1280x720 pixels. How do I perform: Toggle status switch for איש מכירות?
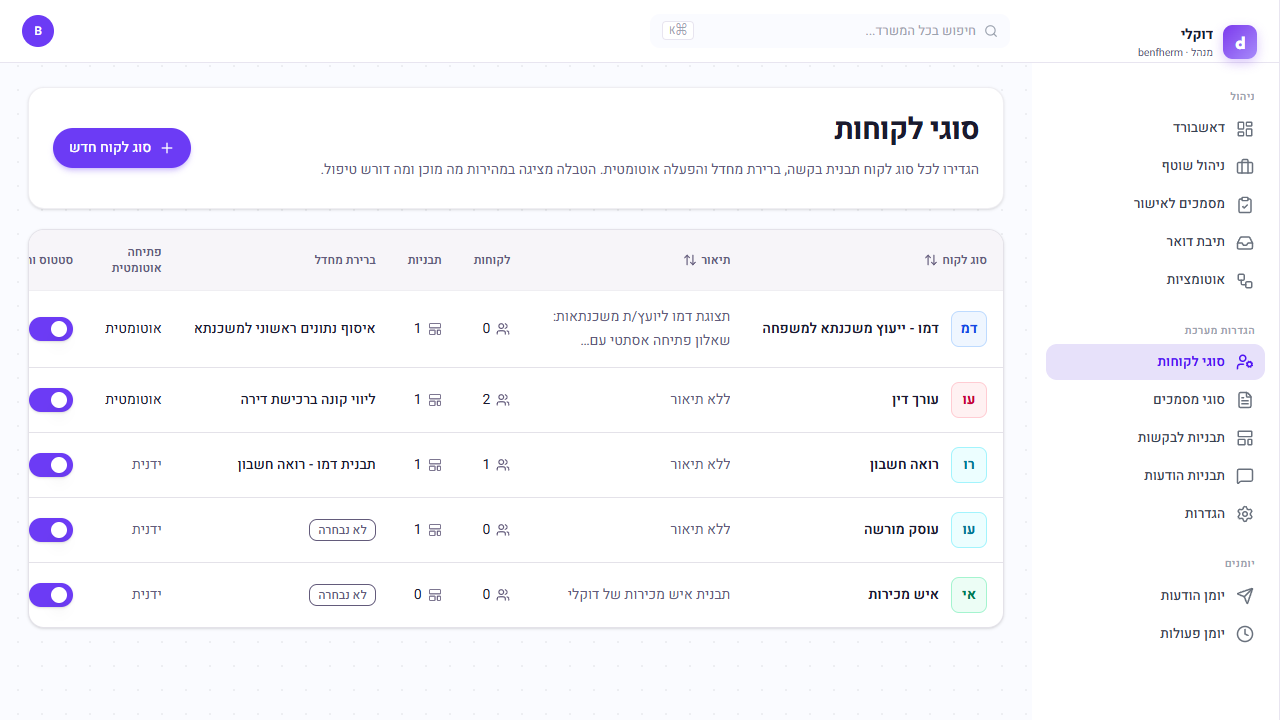(x=51, y=595)
